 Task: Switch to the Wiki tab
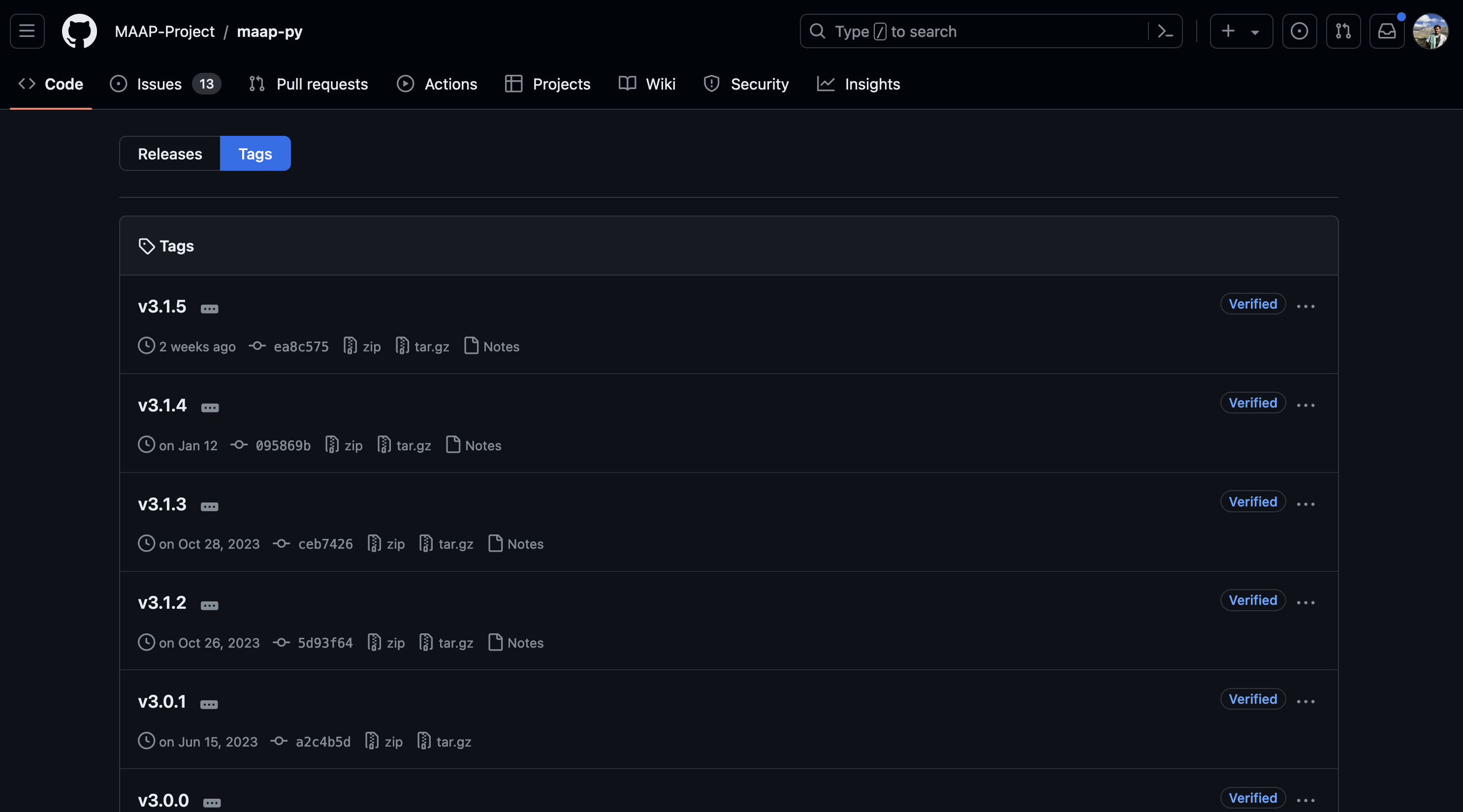click(x=647, y=84)
